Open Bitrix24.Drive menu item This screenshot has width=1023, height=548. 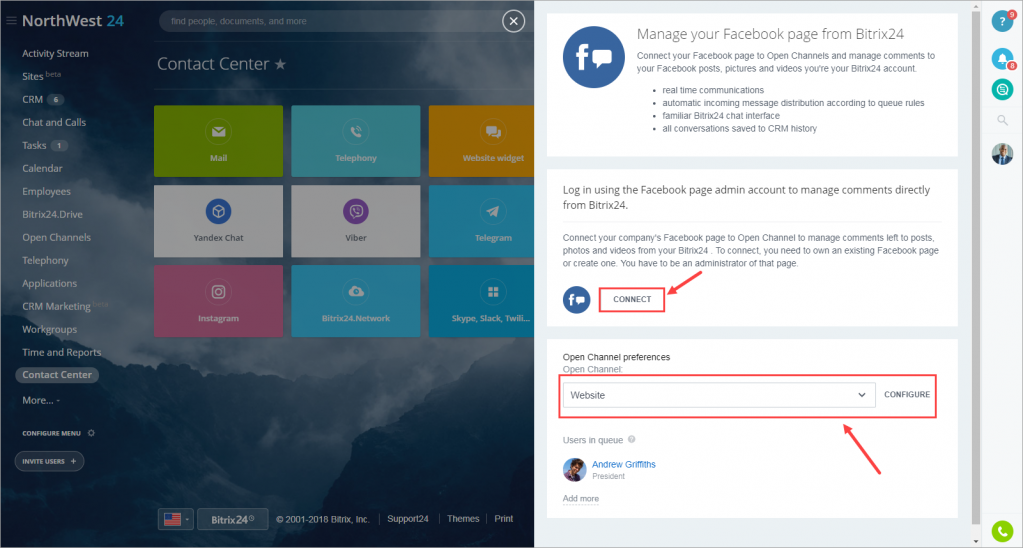[x=52, y=214]
